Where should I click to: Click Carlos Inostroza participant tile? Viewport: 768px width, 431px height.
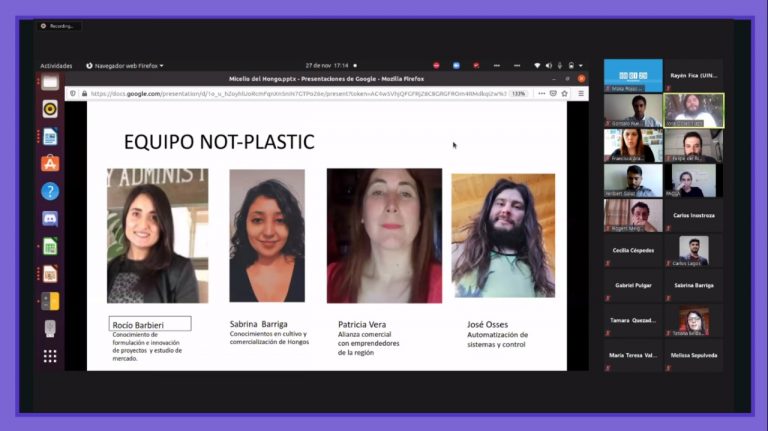point(693,216)
